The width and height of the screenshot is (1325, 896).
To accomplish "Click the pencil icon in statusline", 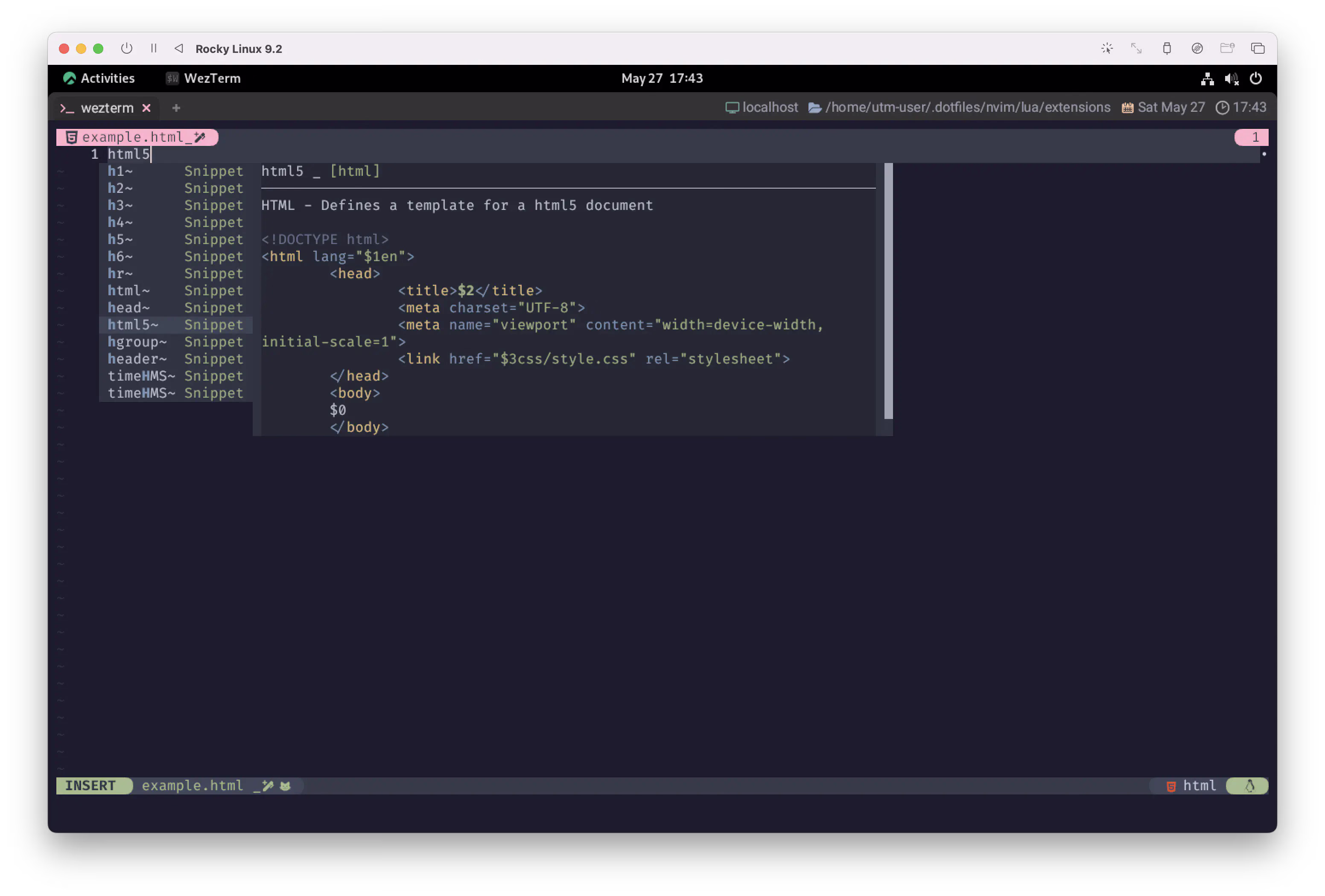I will click(267, 786).
